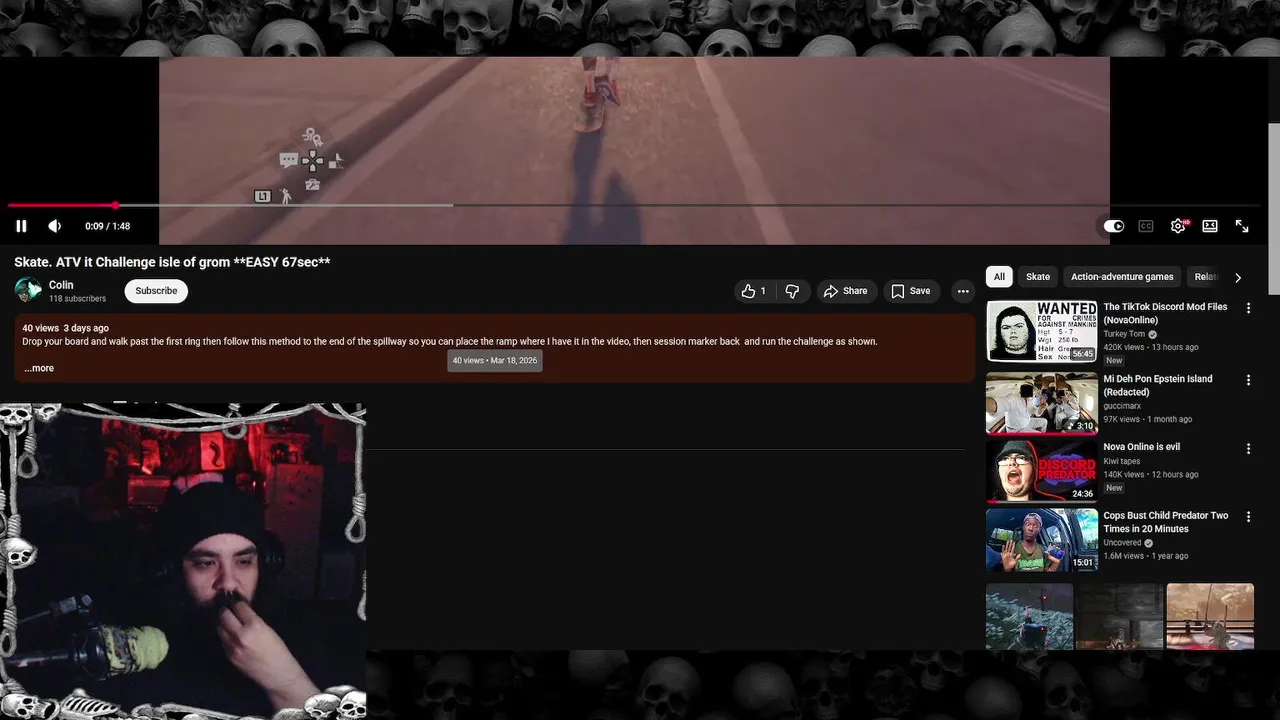The image size is (1280, 720).
Task: Enter fullscreen mode
Action: pos(1242,226)
